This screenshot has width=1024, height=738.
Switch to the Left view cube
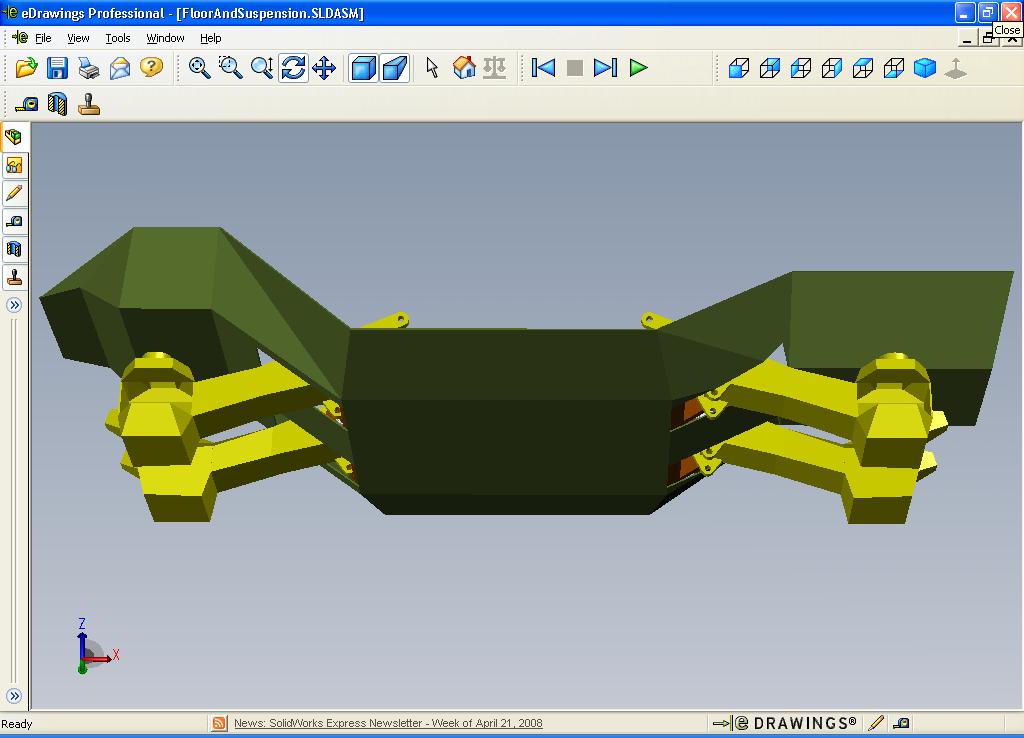(x=801, y=68)
